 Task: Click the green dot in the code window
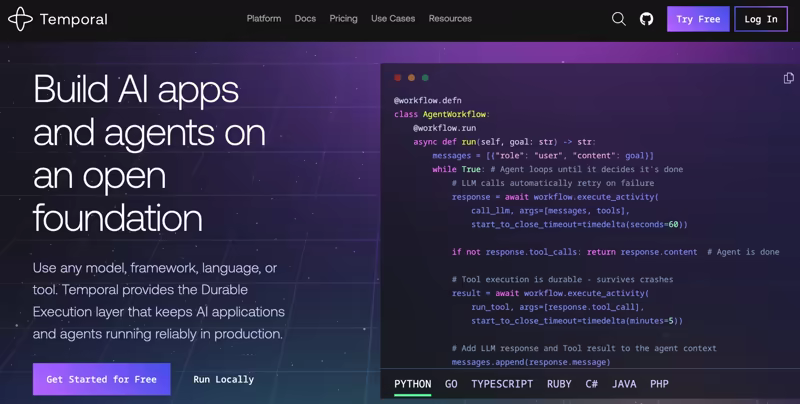425,78
